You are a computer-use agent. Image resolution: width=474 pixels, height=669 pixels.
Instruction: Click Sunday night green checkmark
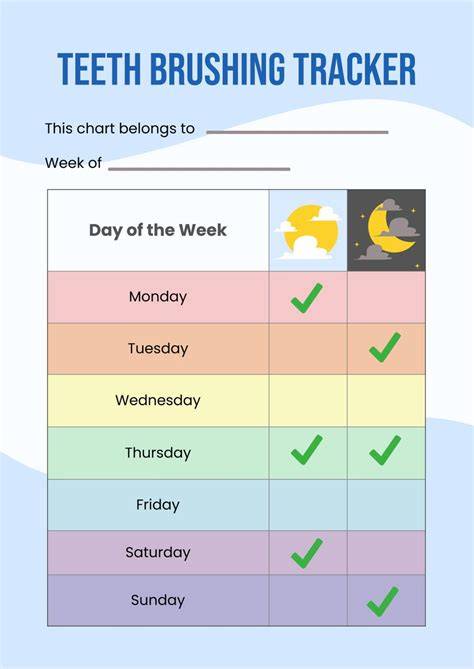pyautogui.click(x=383, y=602)
